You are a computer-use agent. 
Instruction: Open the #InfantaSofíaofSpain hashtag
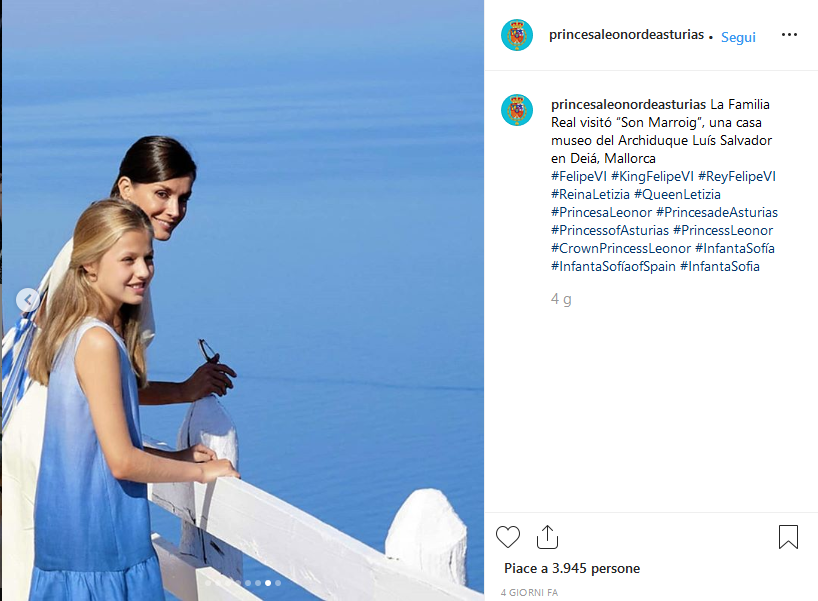pos(613,266)
